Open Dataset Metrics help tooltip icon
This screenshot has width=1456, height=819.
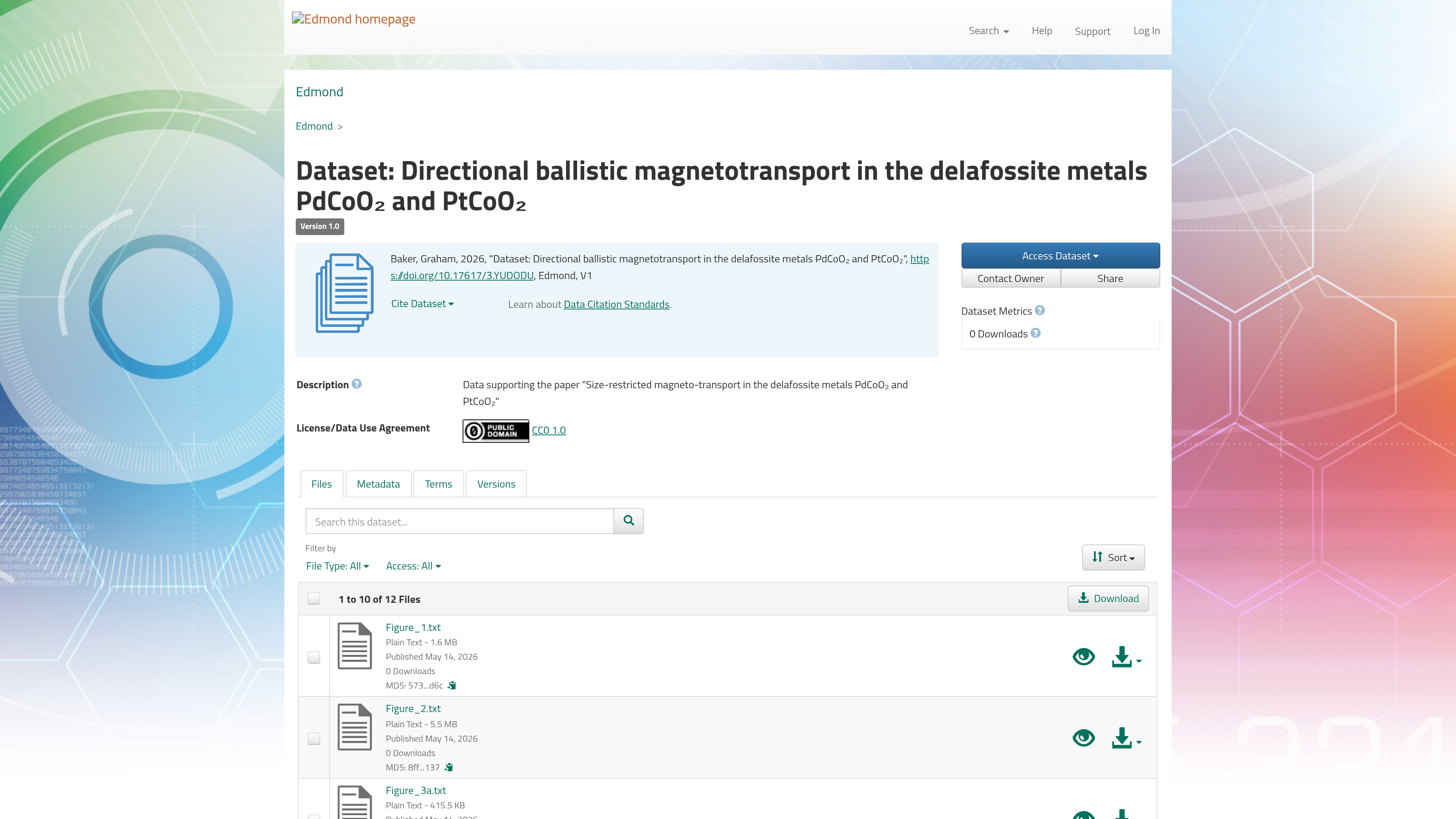[1039, 310]
